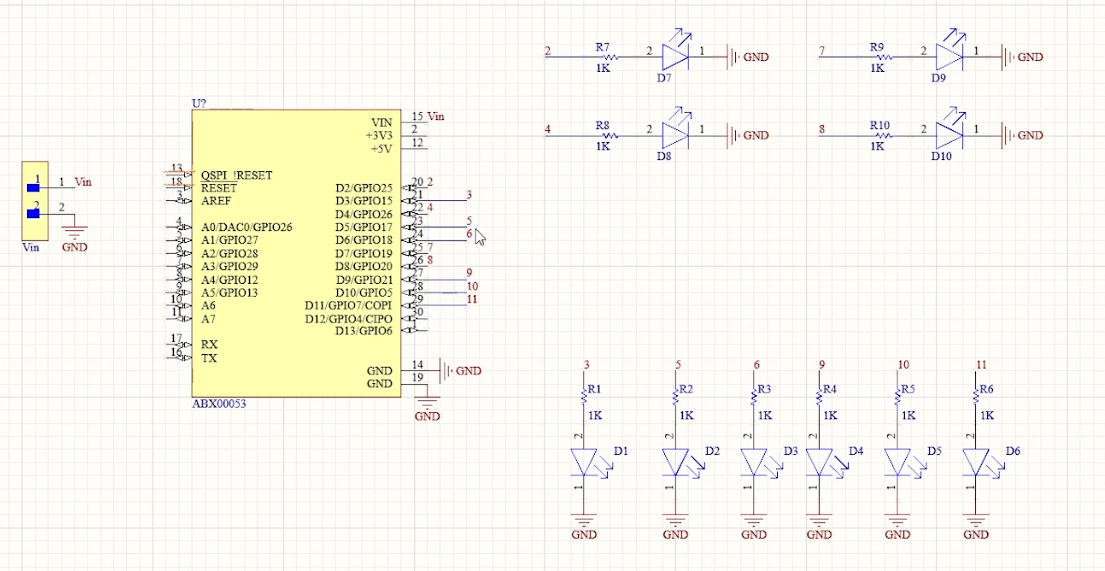This screenshot has height=571, width=1105.
Task: Click the Vin net label at connector pin 1
Action: [82, 182]
